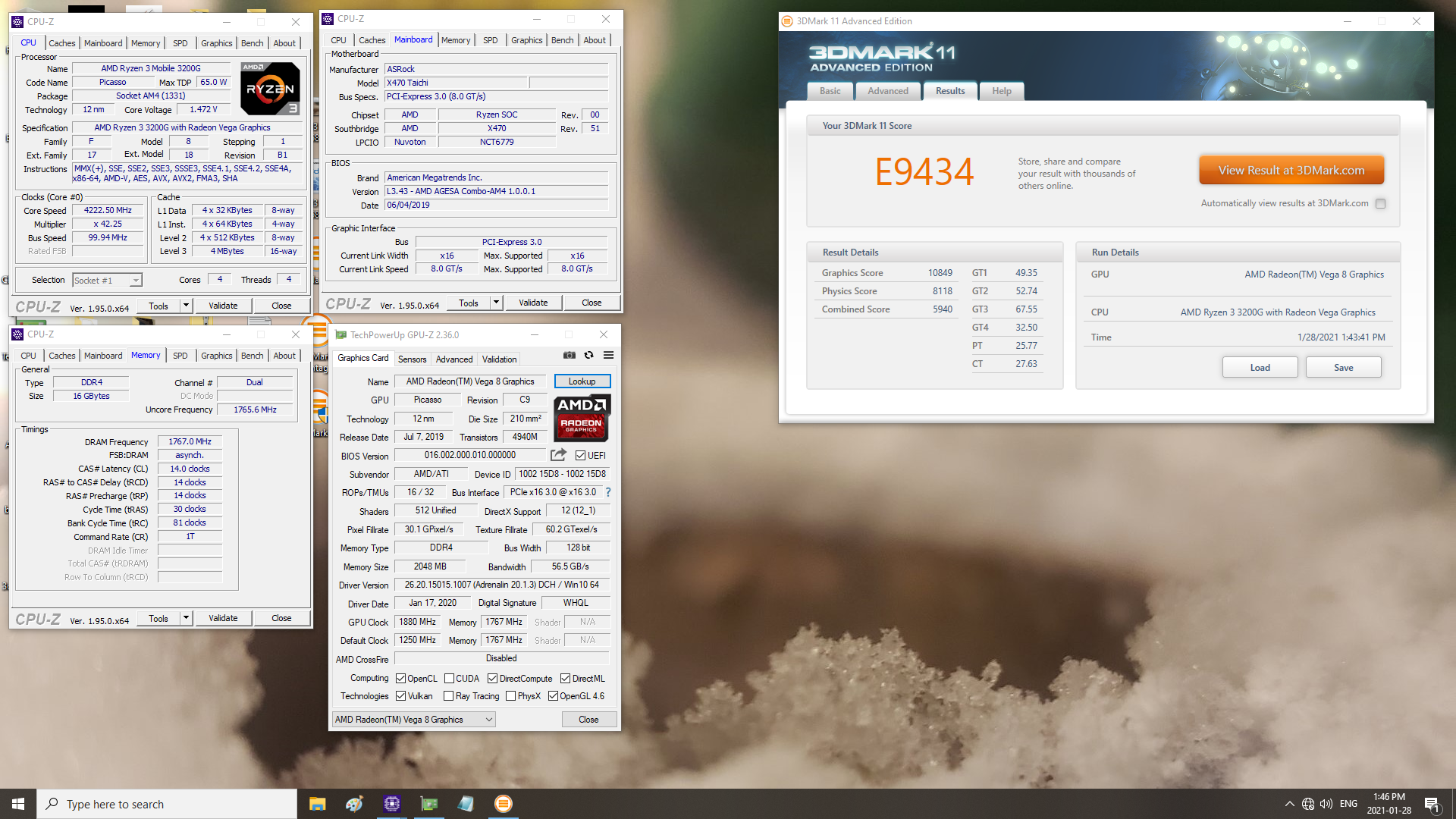
Task: Open the Advanced tab in GPU-Z
Action: (453, 359)
